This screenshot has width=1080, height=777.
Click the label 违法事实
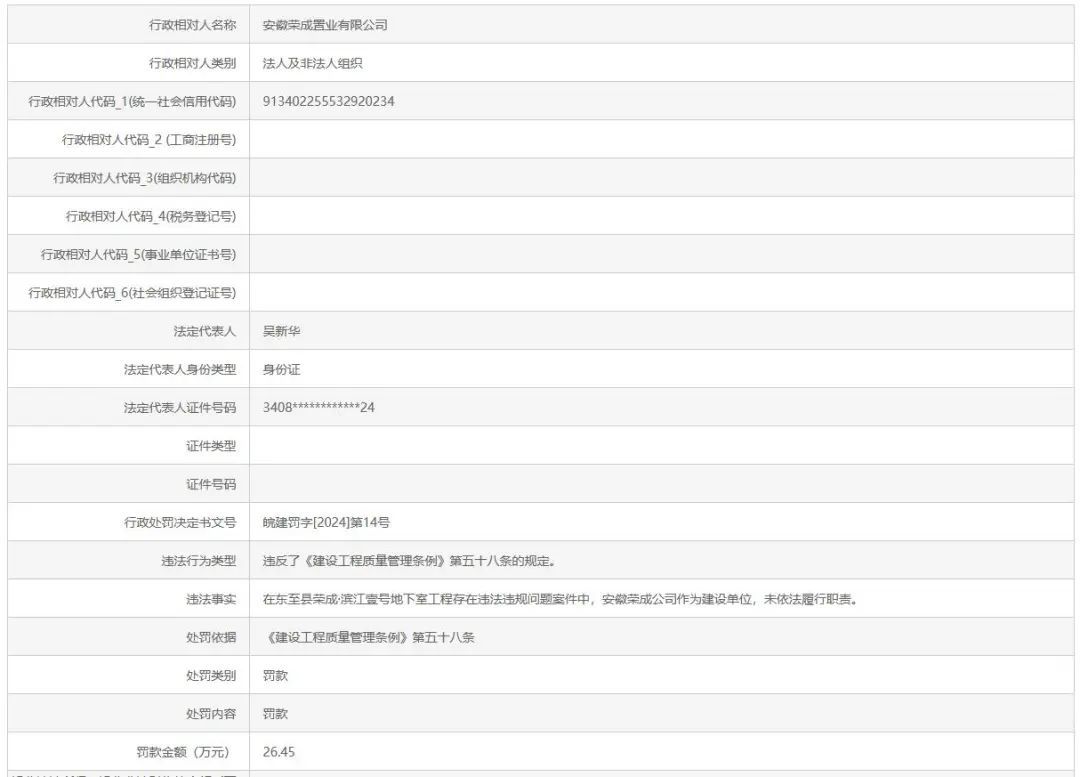211,599
